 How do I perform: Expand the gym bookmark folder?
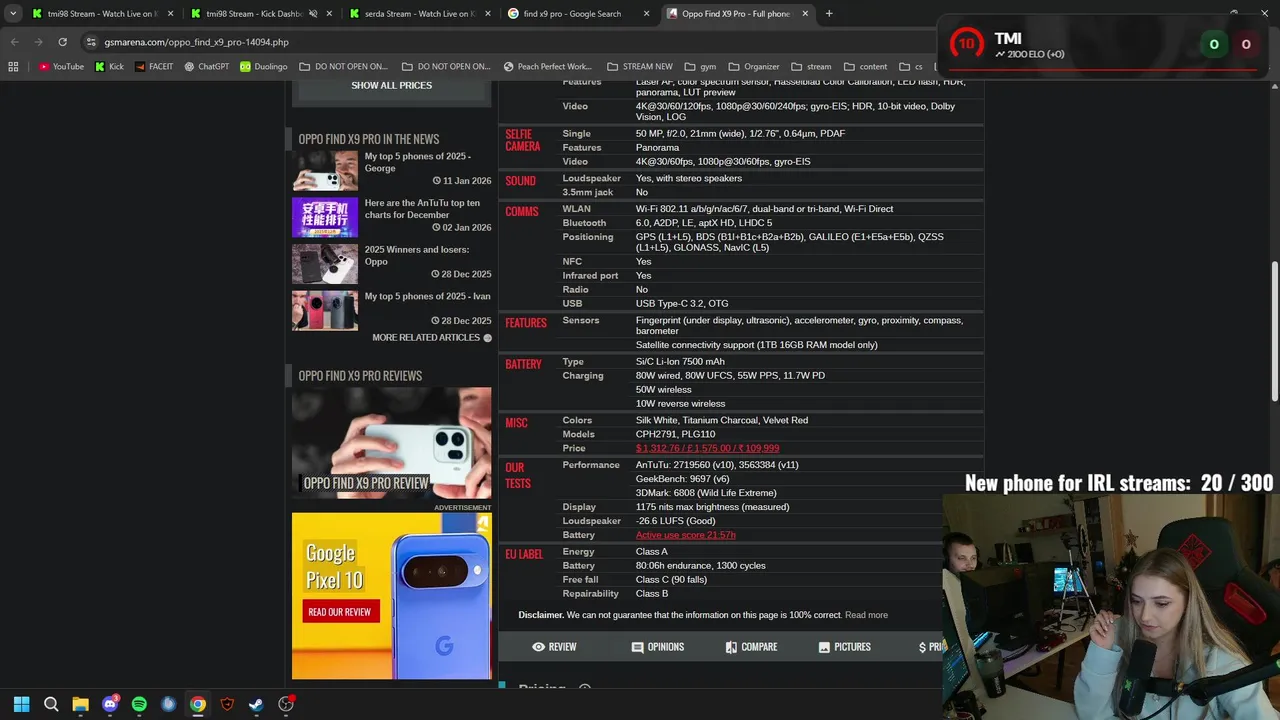tap(700, 67)
